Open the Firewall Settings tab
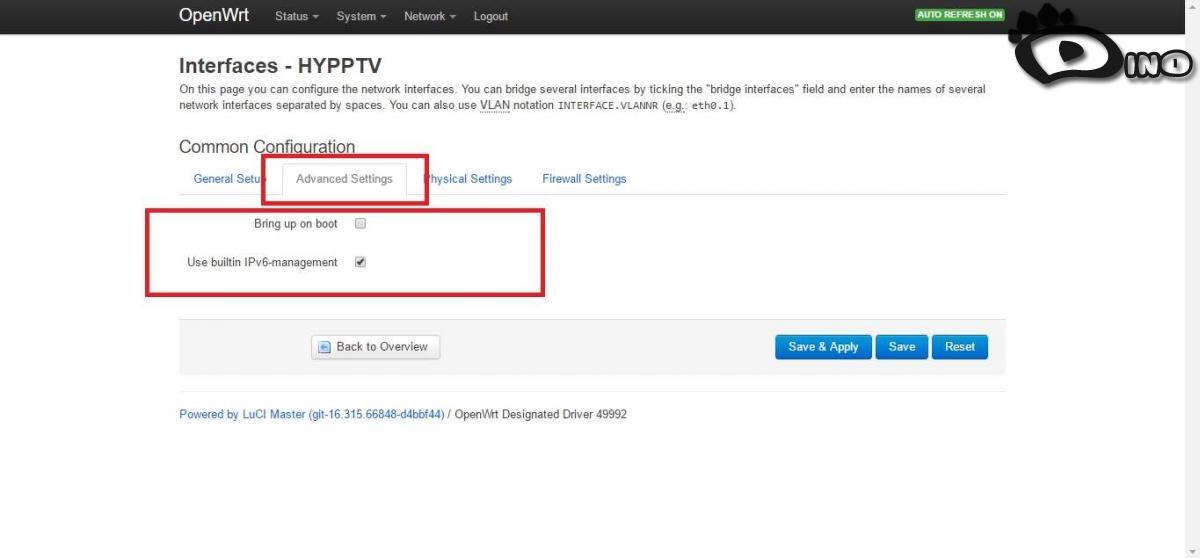The height and width of the screenshot is (558, 1200). pyautogui.click(x=584, y=179)
